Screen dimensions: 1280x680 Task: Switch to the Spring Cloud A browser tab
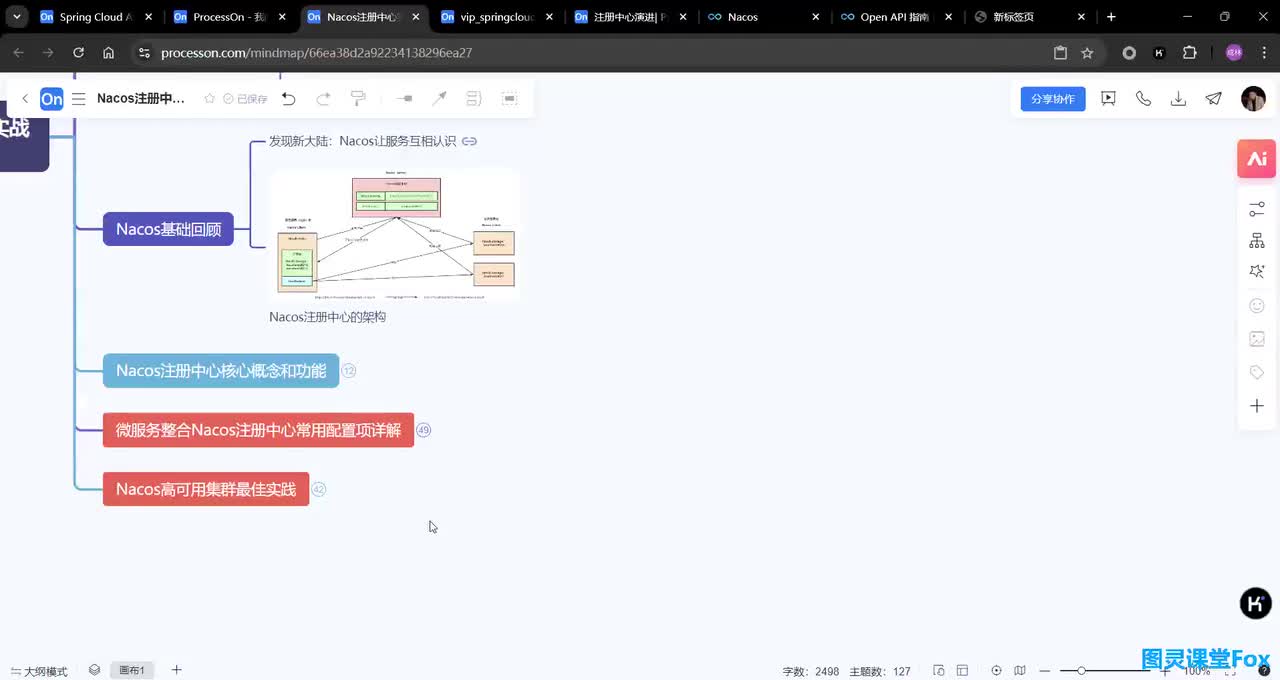pos(95,17)
